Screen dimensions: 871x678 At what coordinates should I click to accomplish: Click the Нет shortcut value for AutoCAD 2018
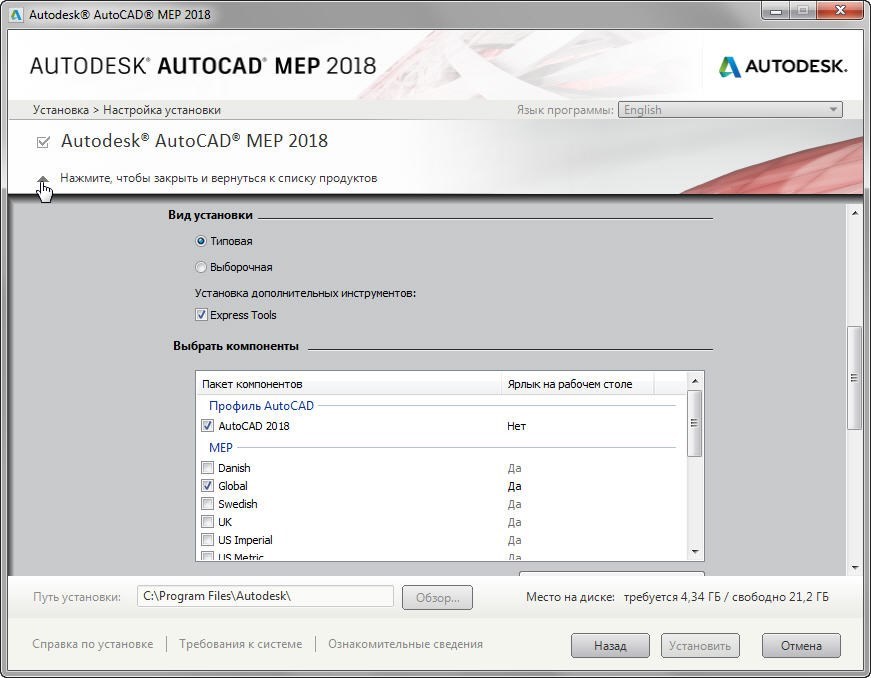coord(517,426)
